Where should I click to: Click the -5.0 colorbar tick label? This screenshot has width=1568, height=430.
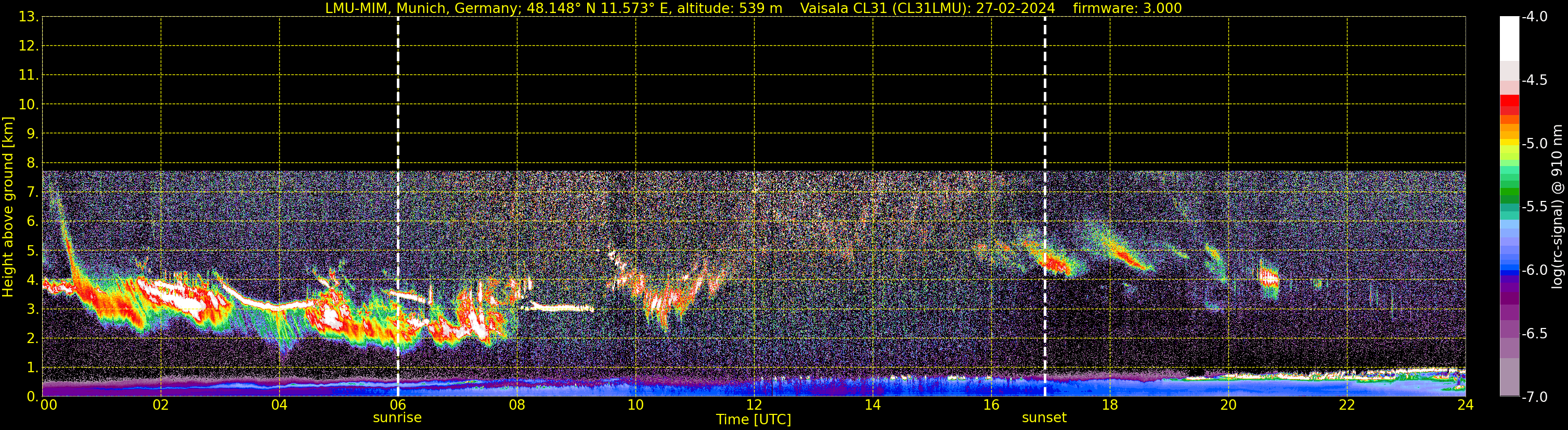(x=1534, y=144)
